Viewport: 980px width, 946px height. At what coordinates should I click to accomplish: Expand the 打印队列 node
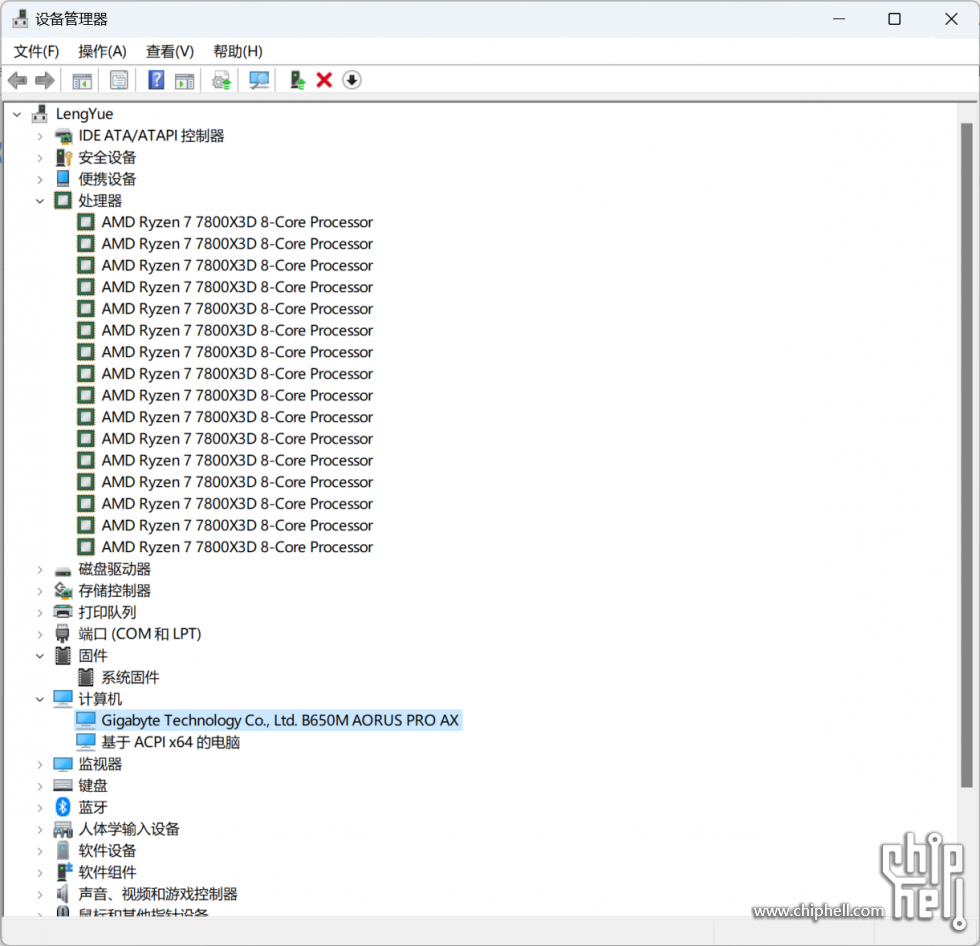(40, 613)
